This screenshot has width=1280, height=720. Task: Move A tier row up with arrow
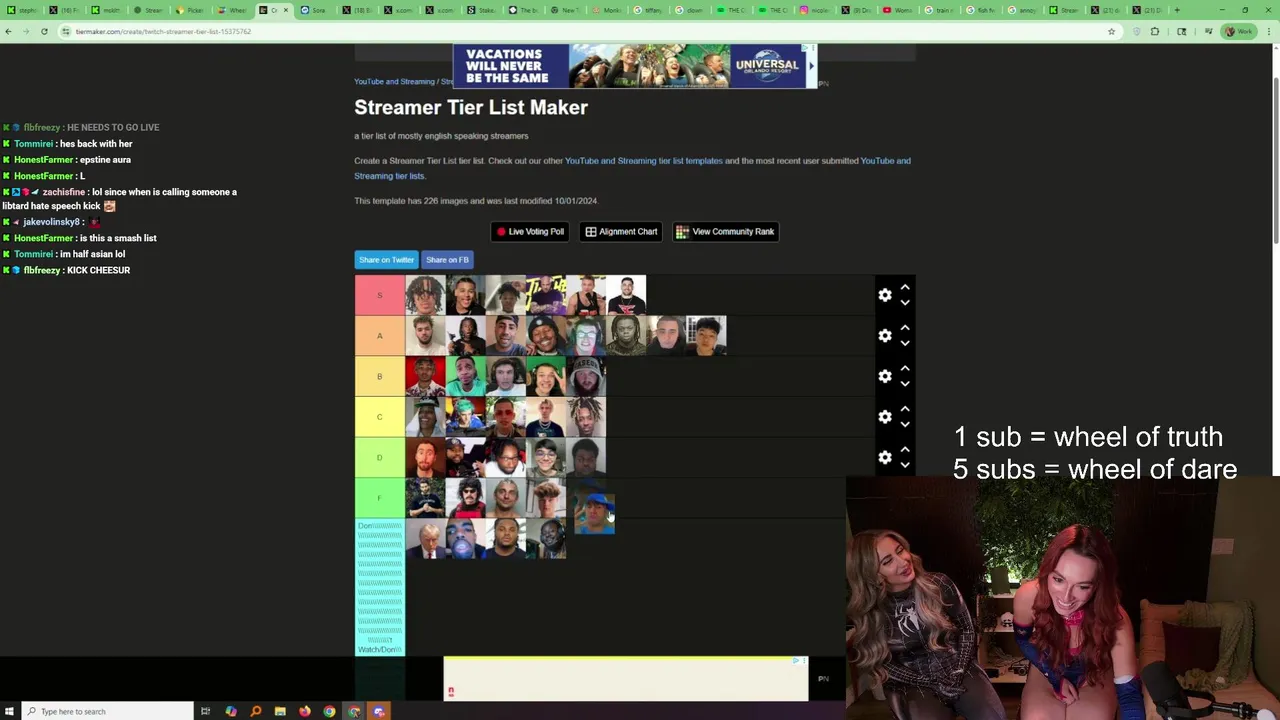pos(905,327)
